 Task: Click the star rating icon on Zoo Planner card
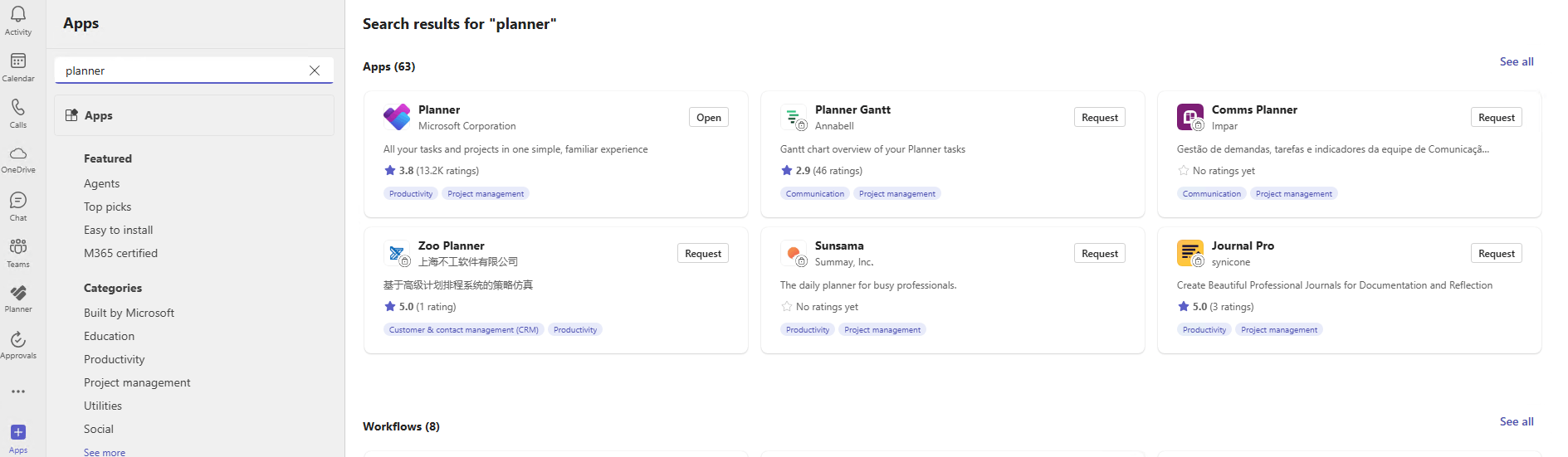pyautogui.click(x=389, y=306)
